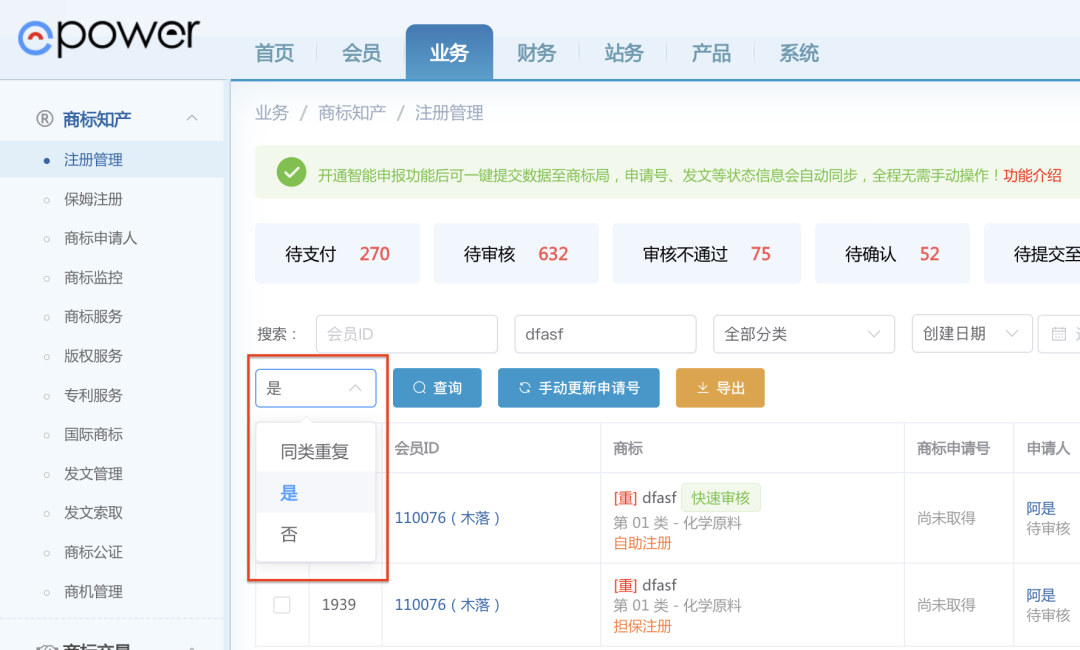This screenshot has width=1080, height=650.
Task: Open the 会员 top navigation tab
Action: [x=361, y=53]
